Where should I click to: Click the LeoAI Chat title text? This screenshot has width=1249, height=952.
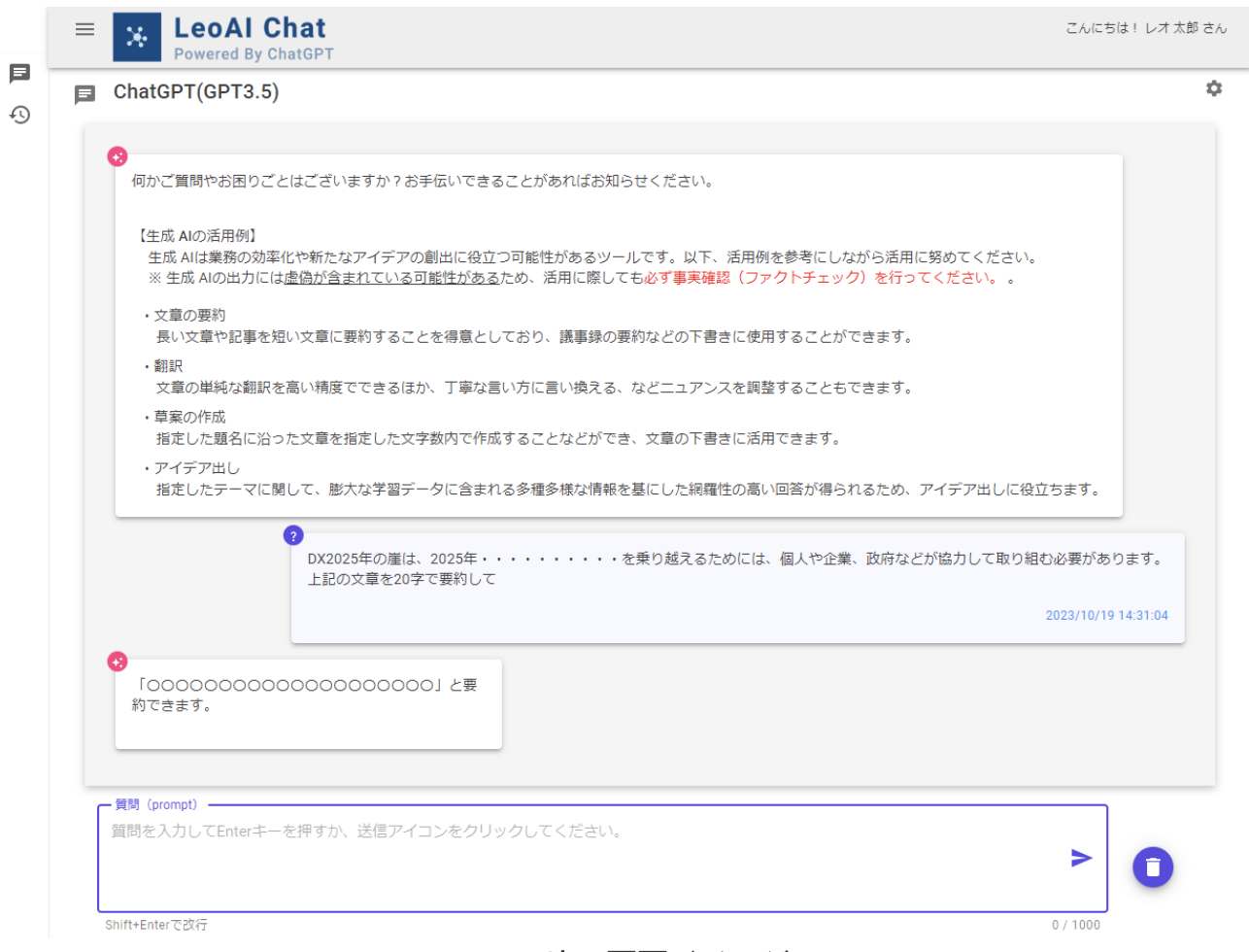tap(250, 28)
